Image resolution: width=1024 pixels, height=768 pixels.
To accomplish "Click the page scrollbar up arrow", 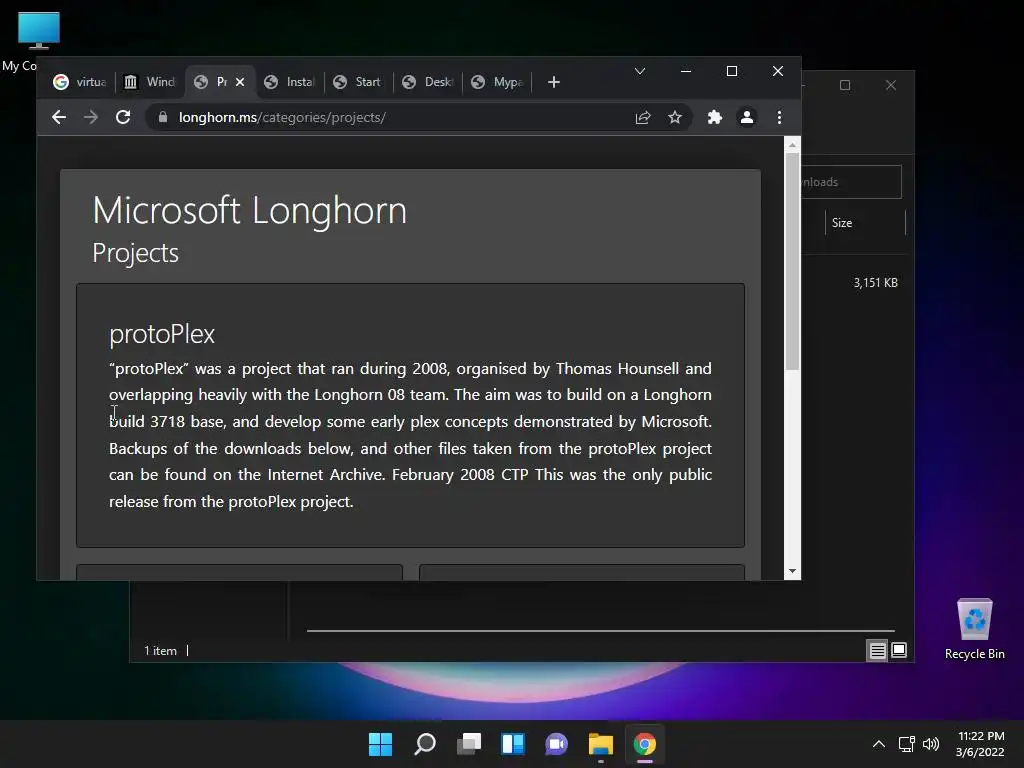I will tap(792, 145).
